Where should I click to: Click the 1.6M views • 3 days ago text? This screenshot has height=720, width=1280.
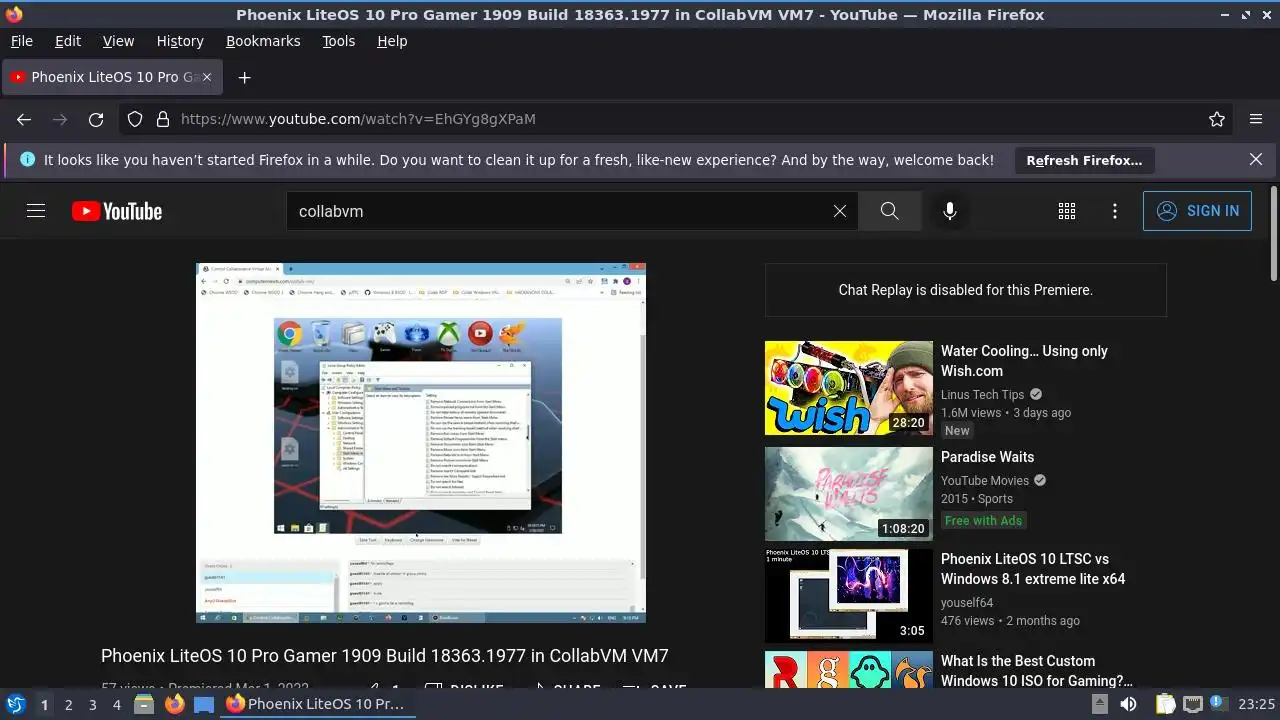coord(1006,412)
